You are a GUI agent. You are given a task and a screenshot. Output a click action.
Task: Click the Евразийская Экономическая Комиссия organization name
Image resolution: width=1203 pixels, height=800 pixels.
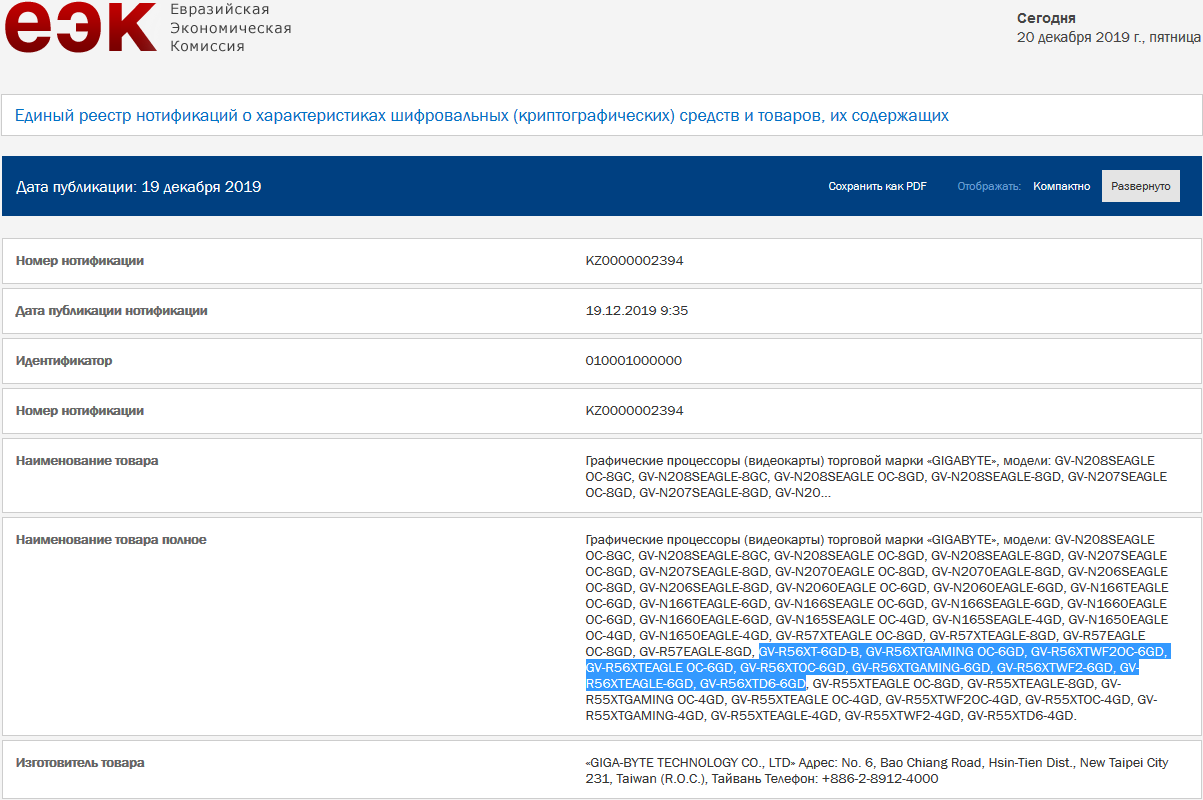point(230,27)
